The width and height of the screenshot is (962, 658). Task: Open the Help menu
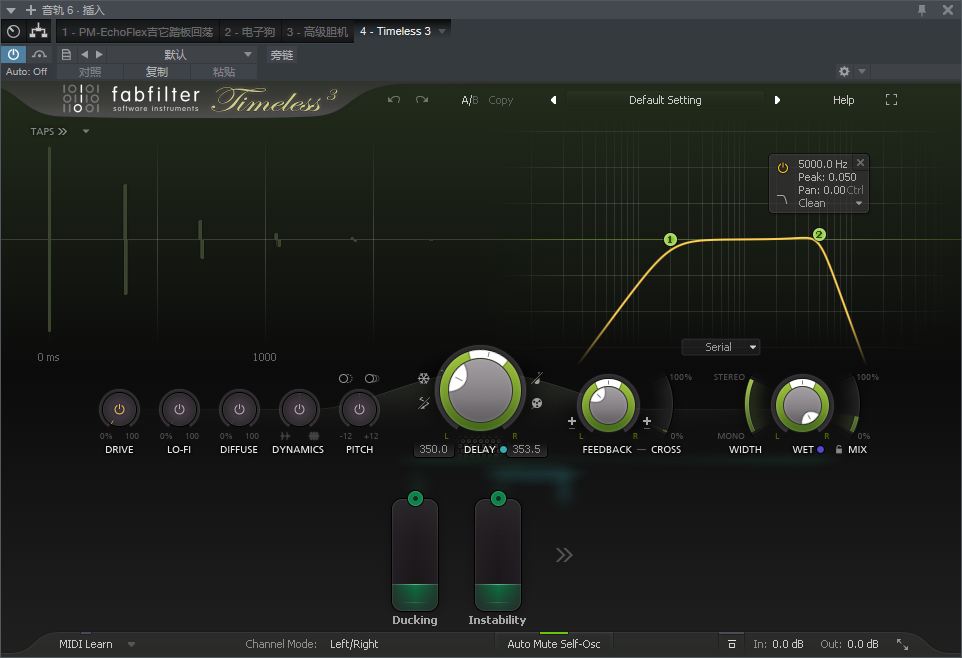tap(843, 100)
